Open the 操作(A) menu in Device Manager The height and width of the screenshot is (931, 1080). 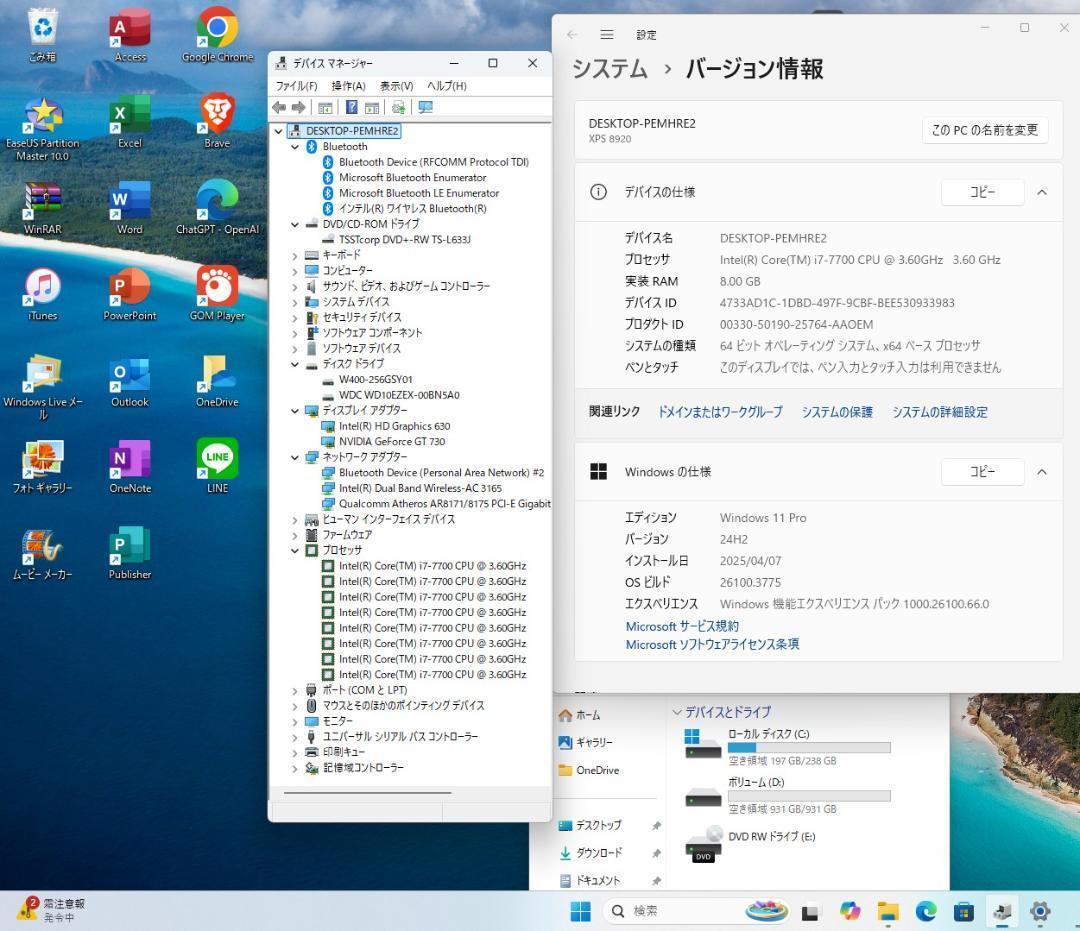coord(347,85)
